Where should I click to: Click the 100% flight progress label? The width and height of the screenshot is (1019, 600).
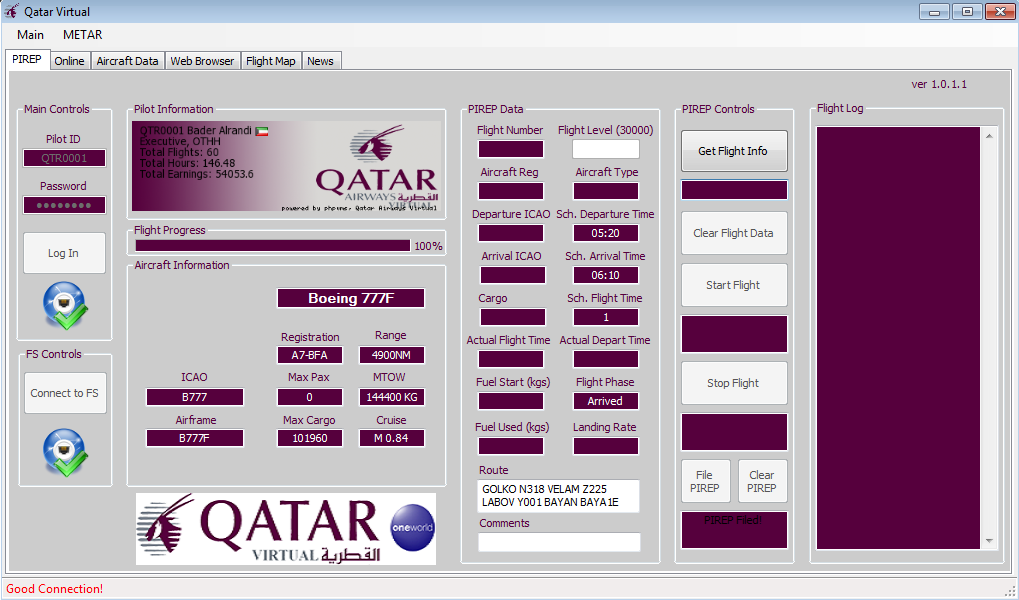(x=428, y=246)
